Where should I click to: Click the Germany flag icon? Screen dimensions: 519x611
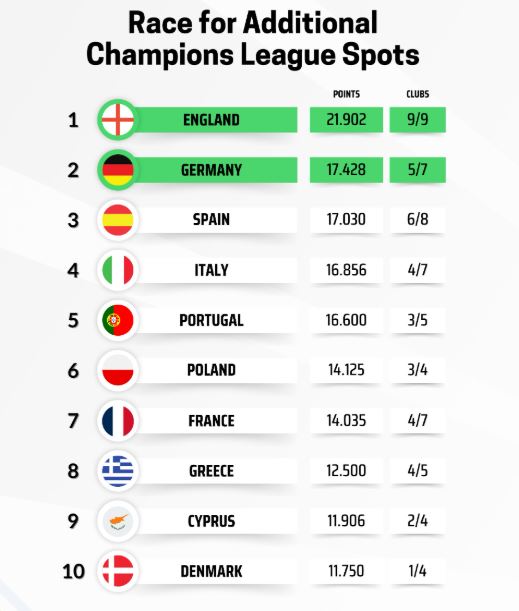click(x=118, y=170)
